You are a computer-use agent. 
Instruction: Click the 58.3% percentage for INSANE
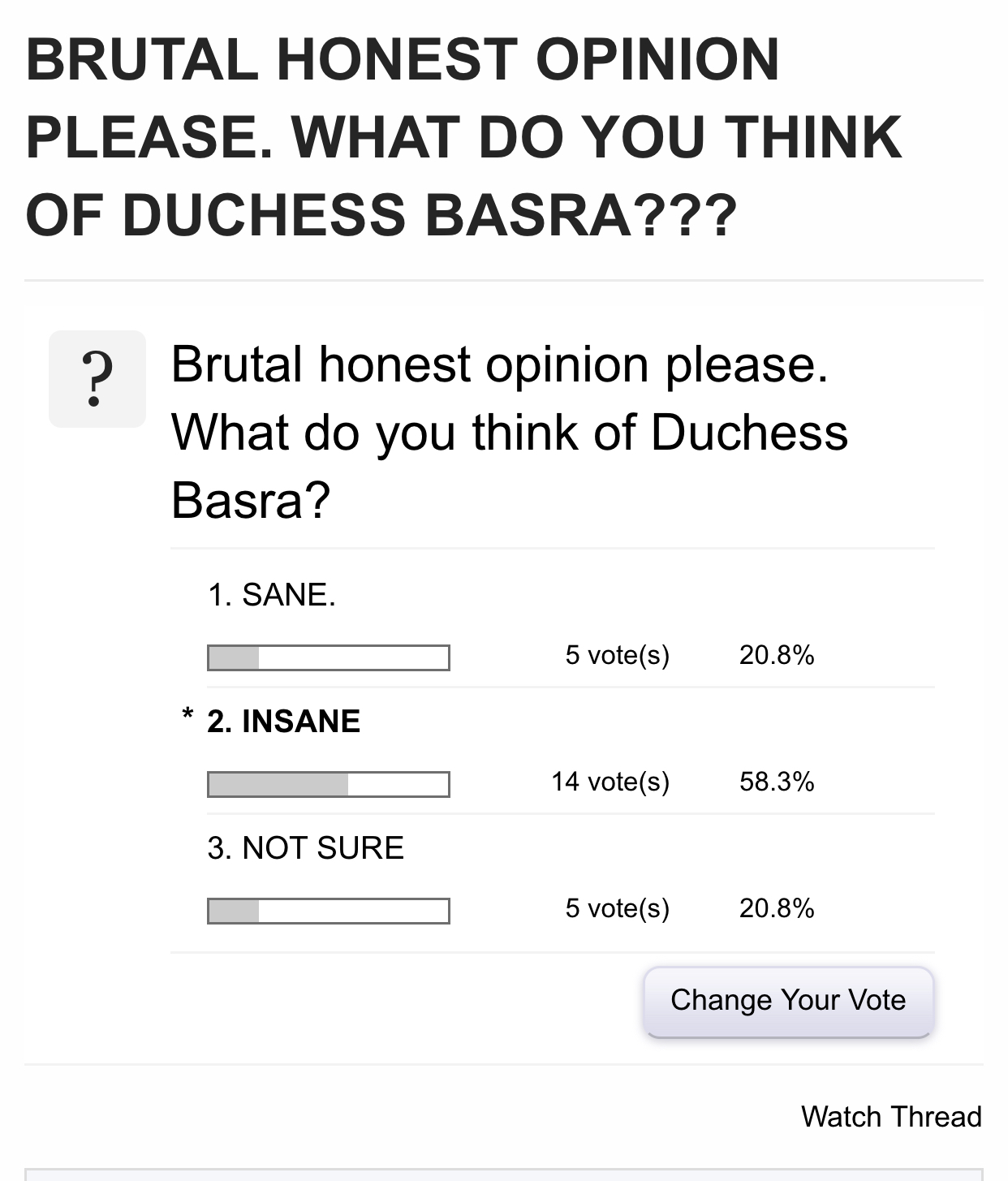[x=776, y=782]
